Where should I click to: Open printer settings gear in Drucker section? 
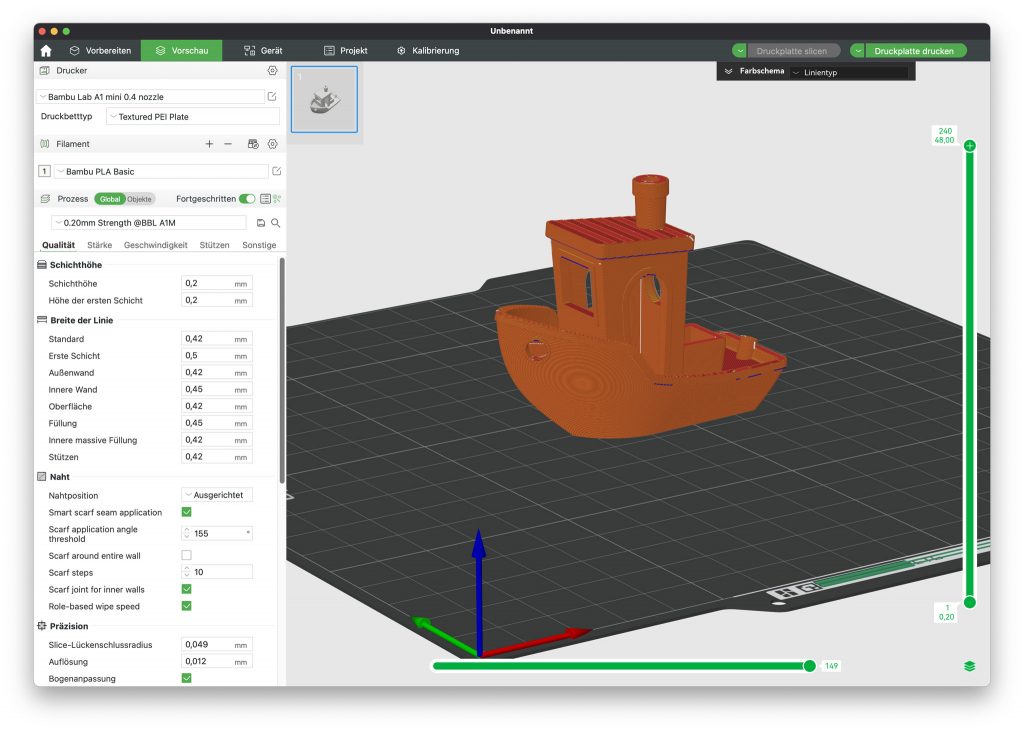(x=272, y=71)
